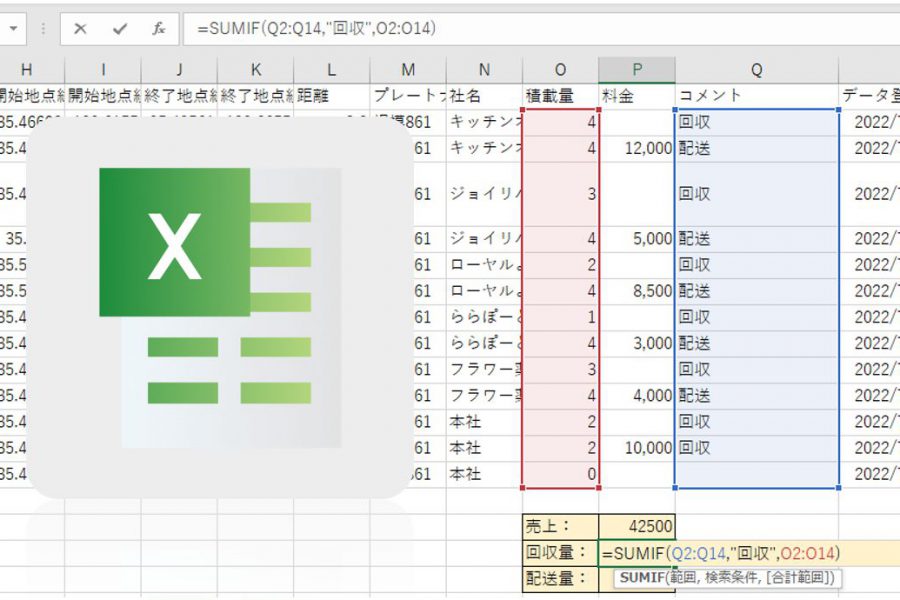Click the Enter checkmark formula bar icon
900x600 pixels.
(x=120, y=29)
